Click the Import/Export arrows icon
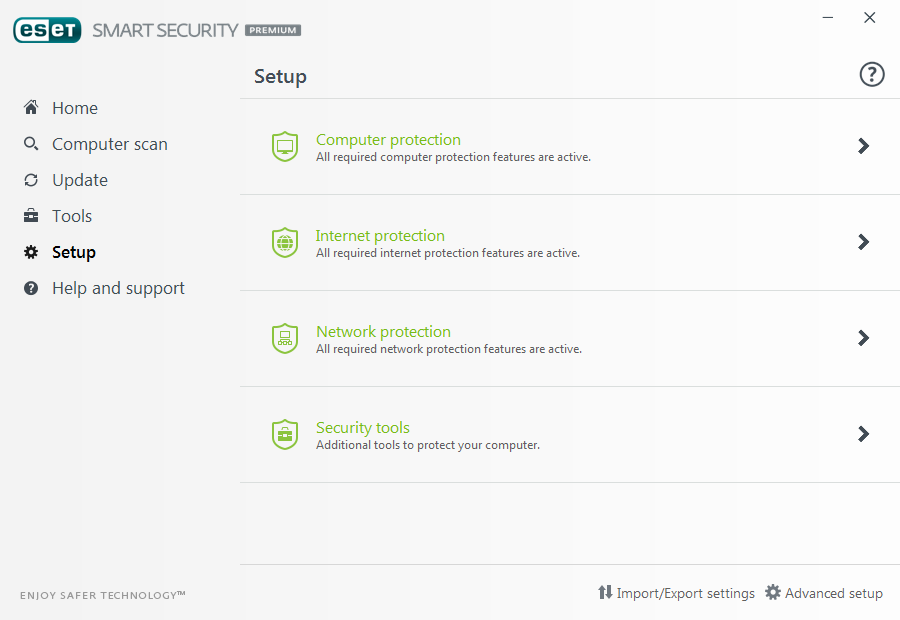This screenshot has height=620, width=900. pos(605,593)
